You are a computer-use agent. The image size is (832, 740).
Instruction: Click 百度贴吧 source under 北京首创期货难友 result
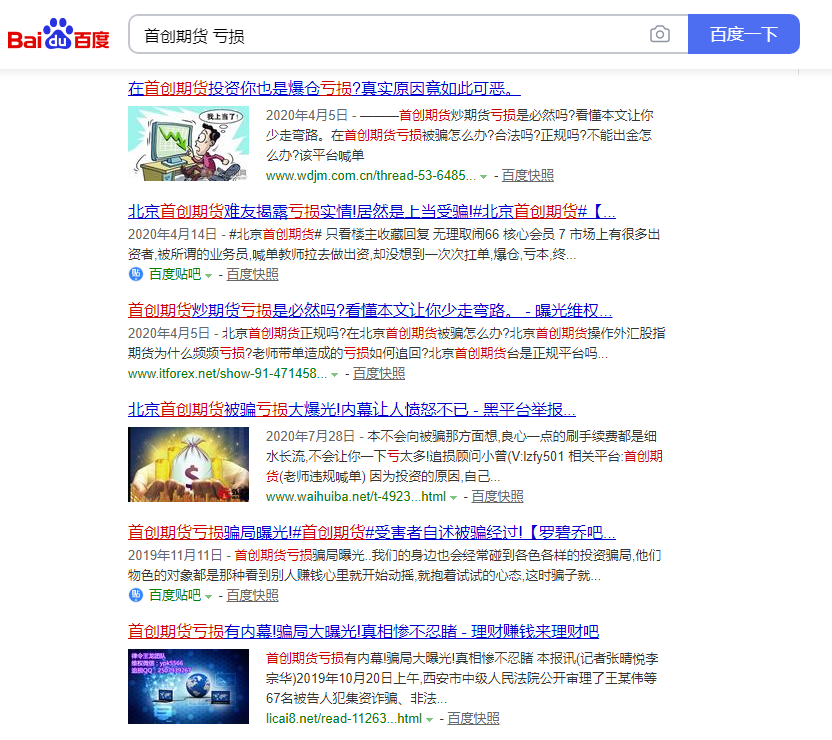[175, 274]
